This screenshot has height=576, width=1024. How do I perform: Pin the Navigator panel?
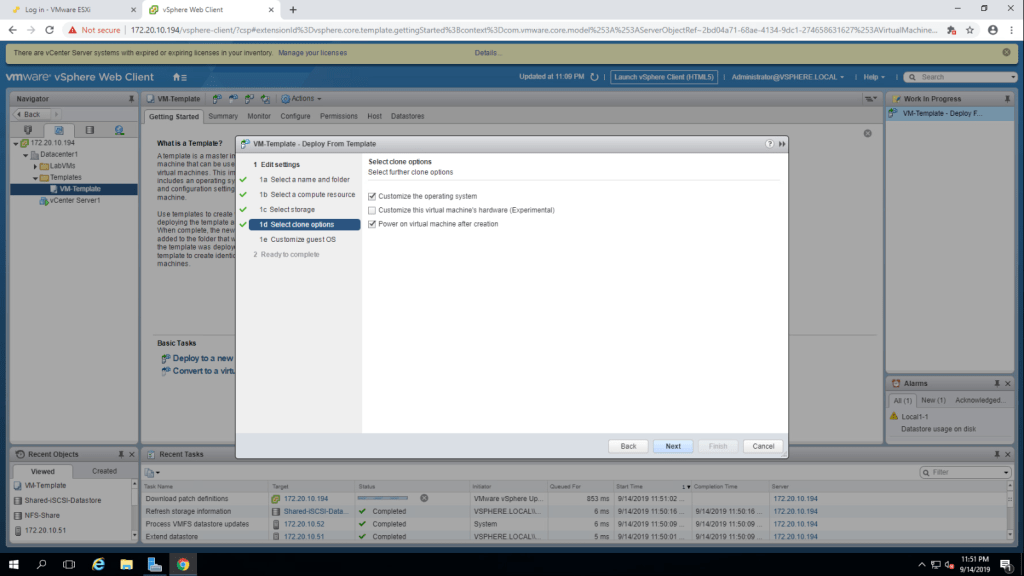(131, 99)
